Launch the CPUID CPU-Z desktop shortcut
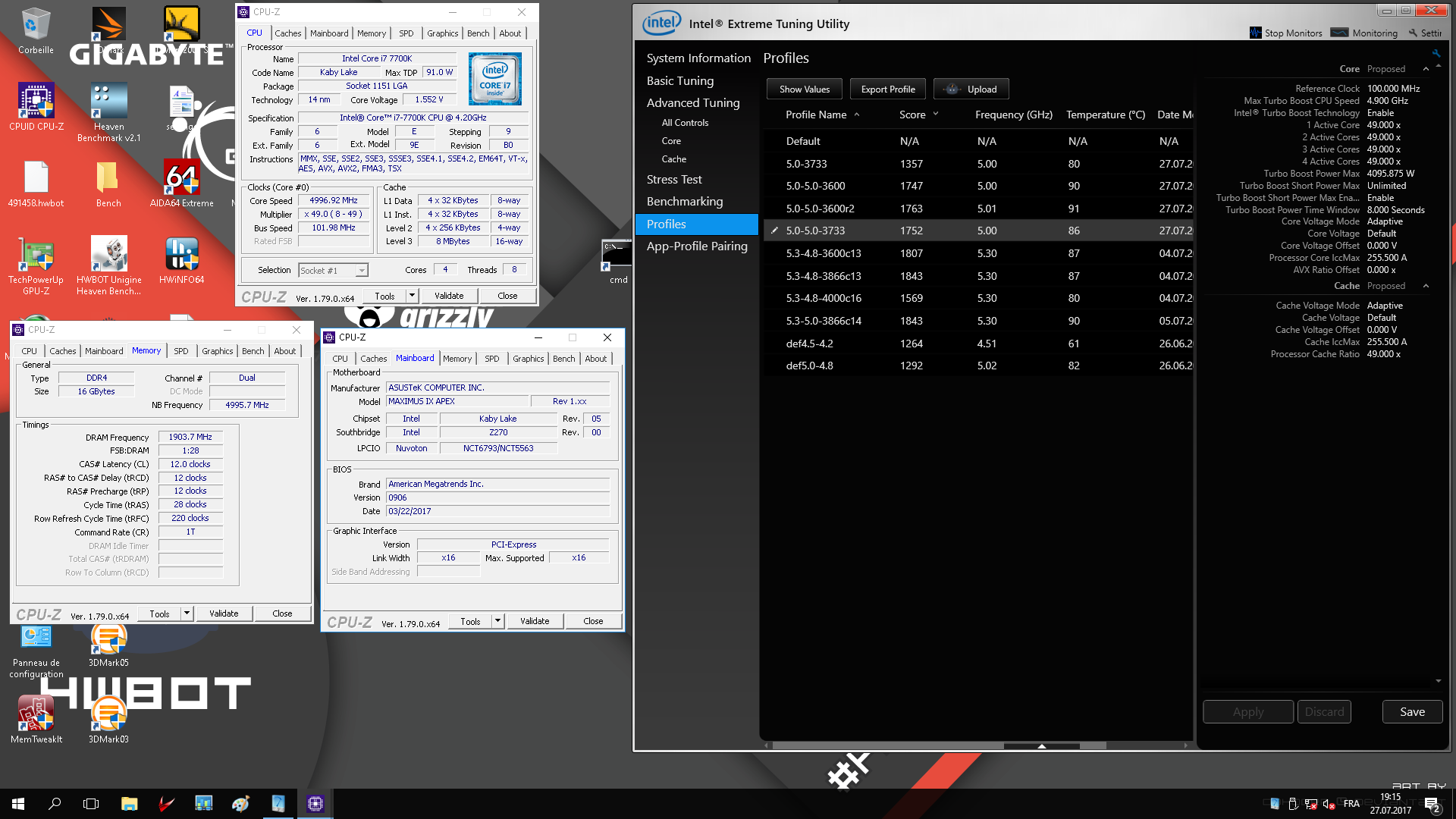This screenshot has height=819, width=1456. (36, 107)
